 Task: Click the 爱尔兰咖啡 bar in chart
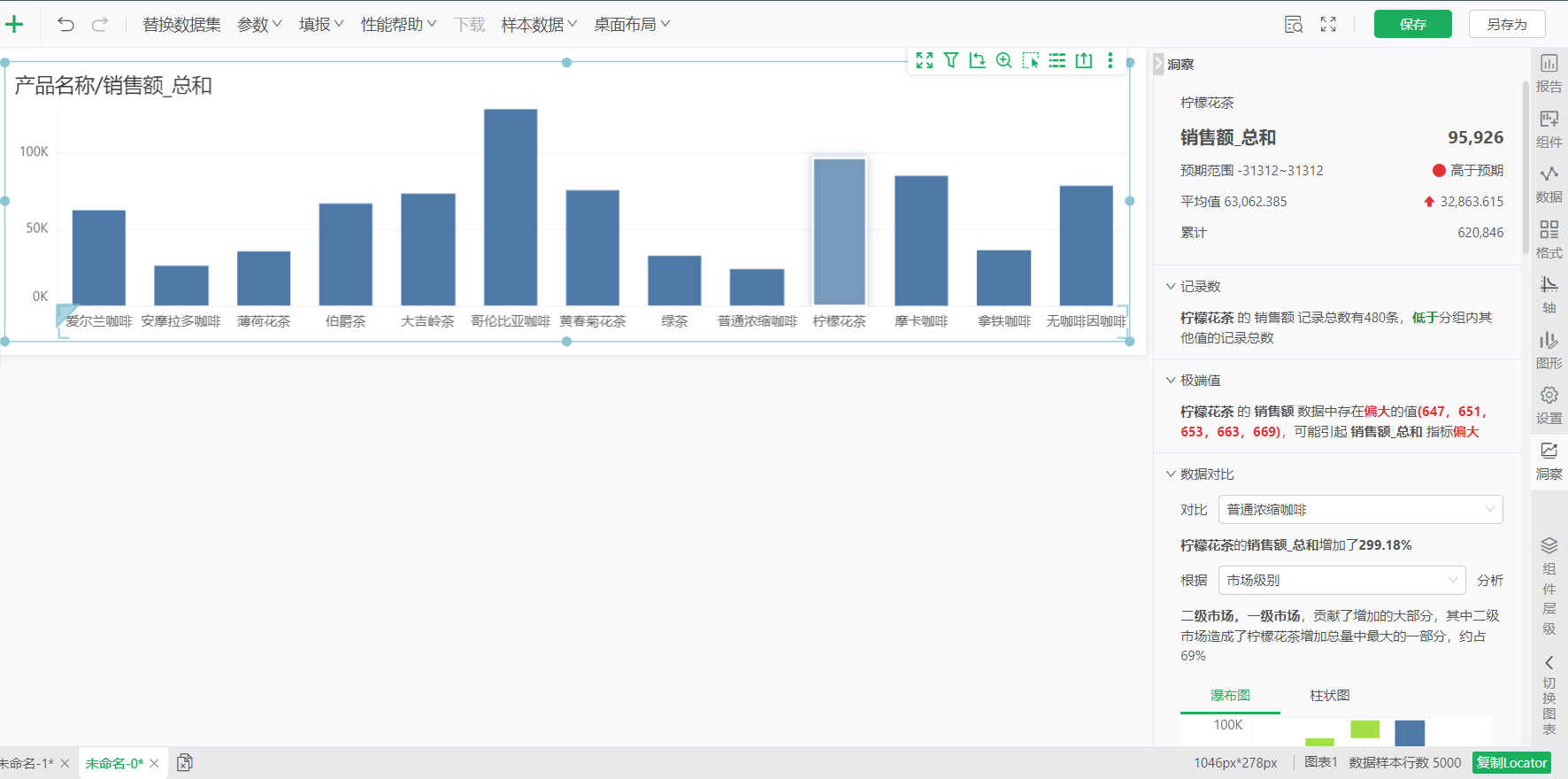click(x=99, y=258)
